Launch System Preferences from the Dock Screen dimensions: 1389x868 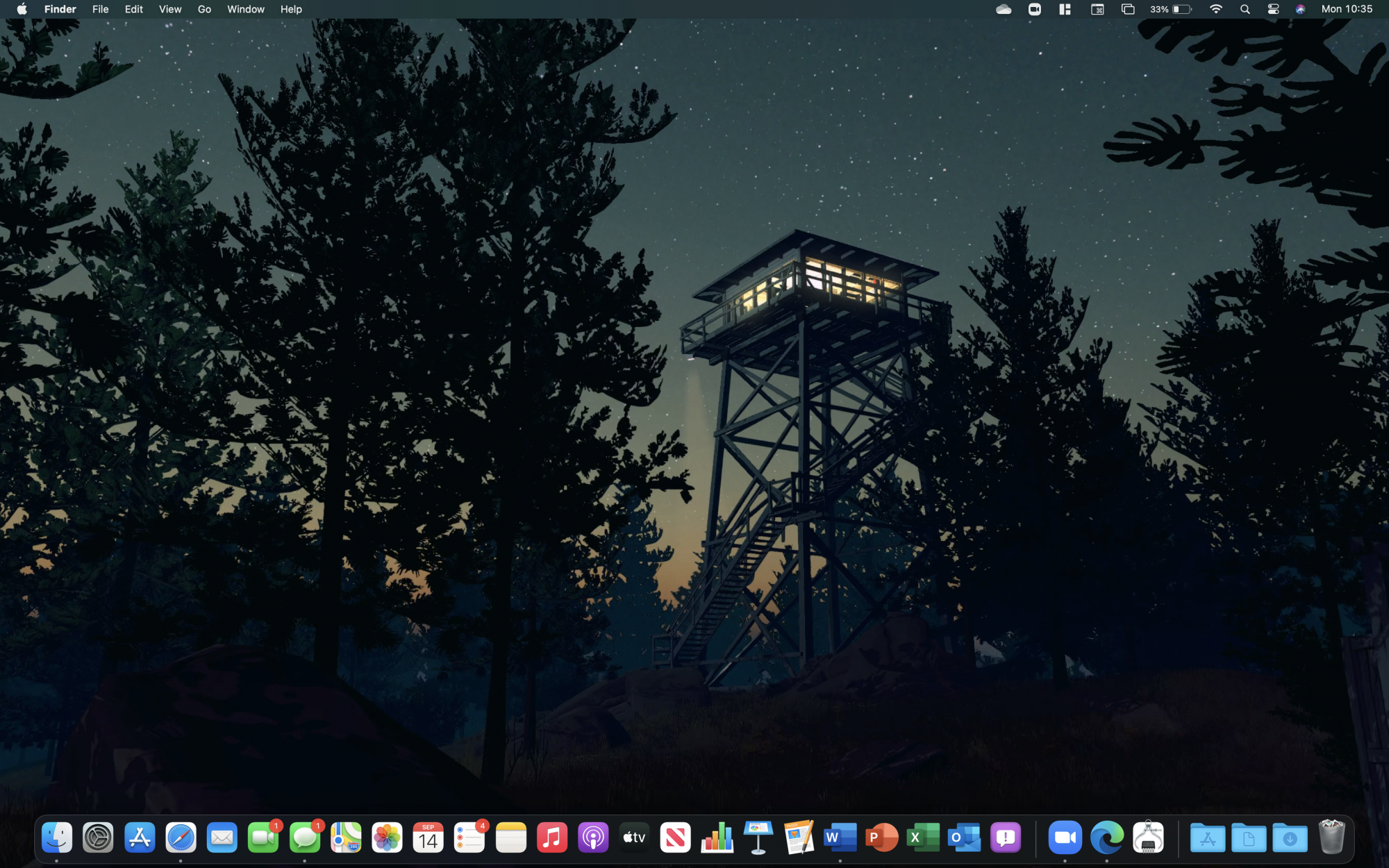(x=98, y=837)
